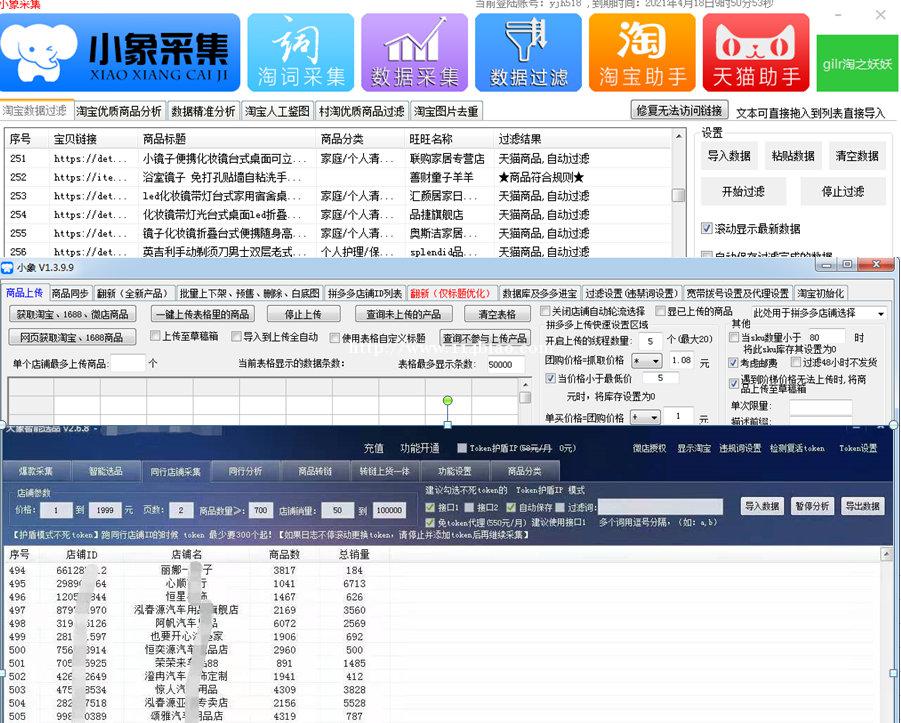Open the 数据精准分析 tab
The height and width of the screenshot is (723, 901).
click(x=203, y=111)
